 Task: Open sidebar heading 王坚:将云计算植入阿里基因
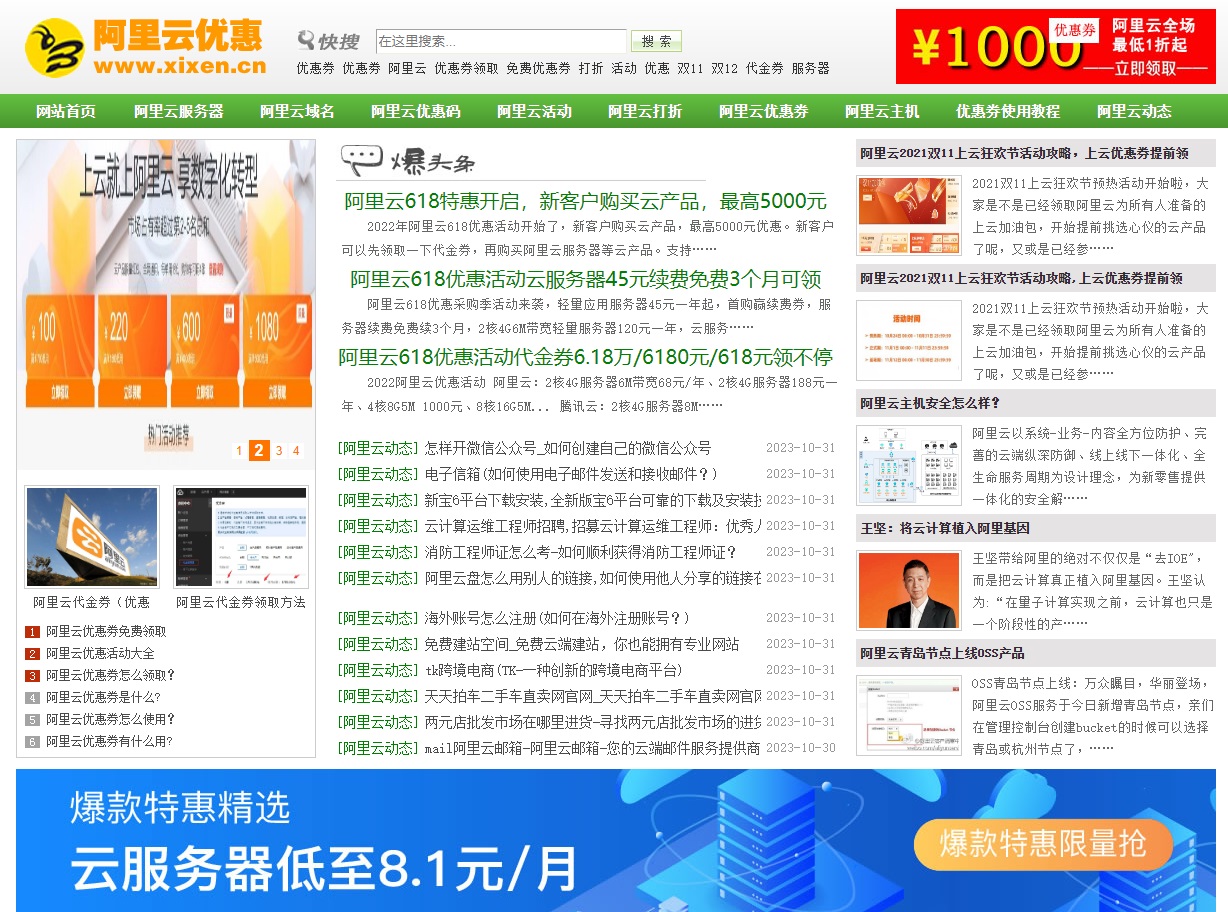(x=945, y=528)
